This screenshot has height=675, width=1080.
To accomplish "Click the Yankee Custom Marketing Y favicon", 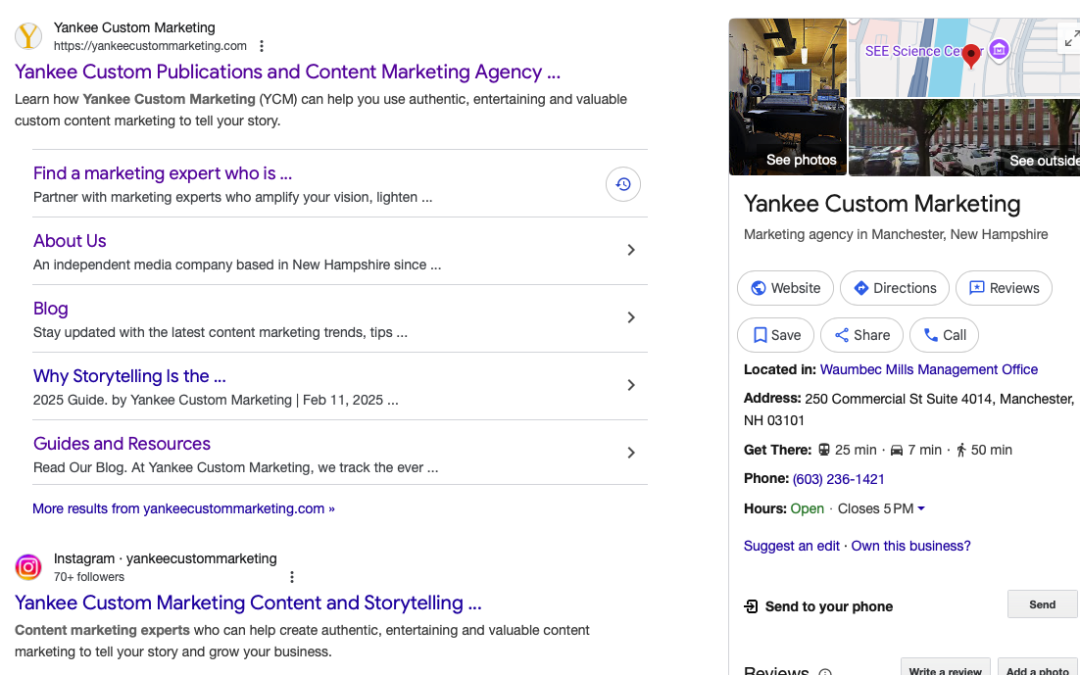I will click(x=28, y=36).
